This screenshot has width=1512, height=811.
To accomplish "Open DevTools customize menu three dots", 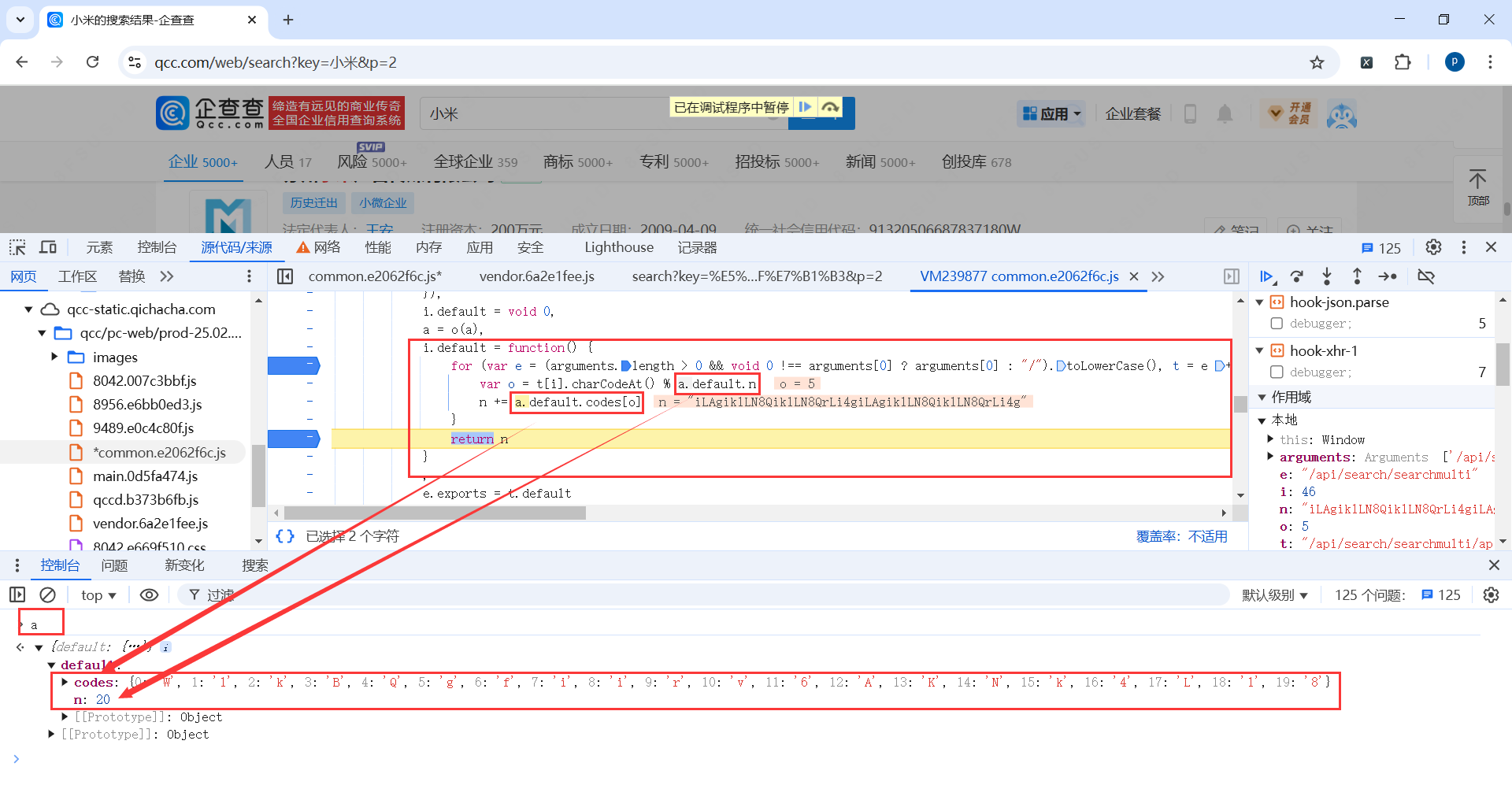I will pos(1464,247).
